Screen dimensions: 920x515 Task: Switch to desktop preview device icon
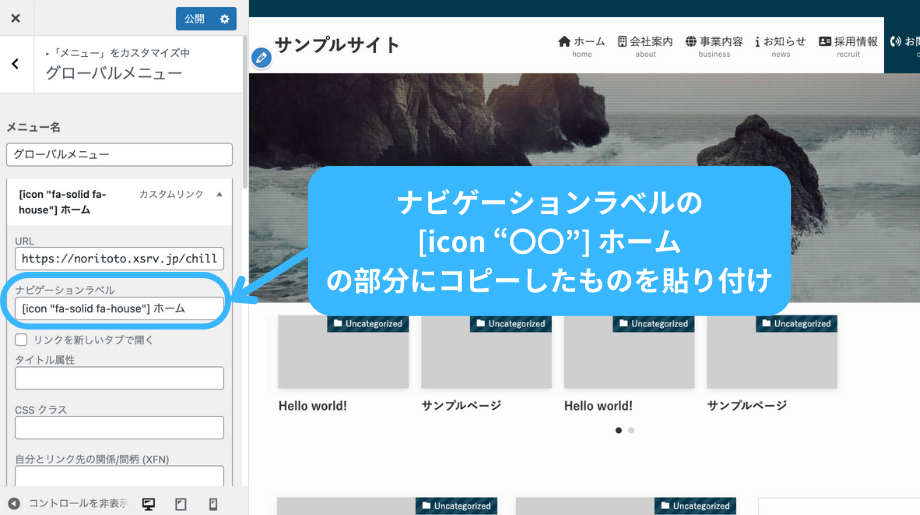149,504
